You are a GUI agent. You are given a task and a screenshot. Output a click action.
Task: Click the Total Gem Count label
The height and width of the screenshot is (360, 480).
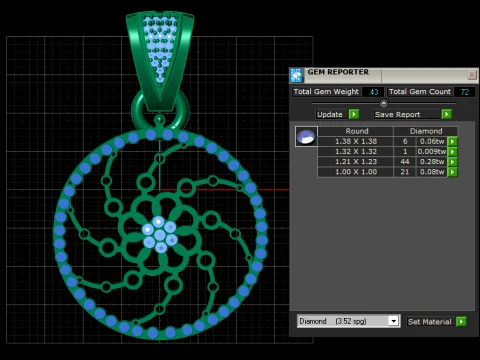point(420,92)
